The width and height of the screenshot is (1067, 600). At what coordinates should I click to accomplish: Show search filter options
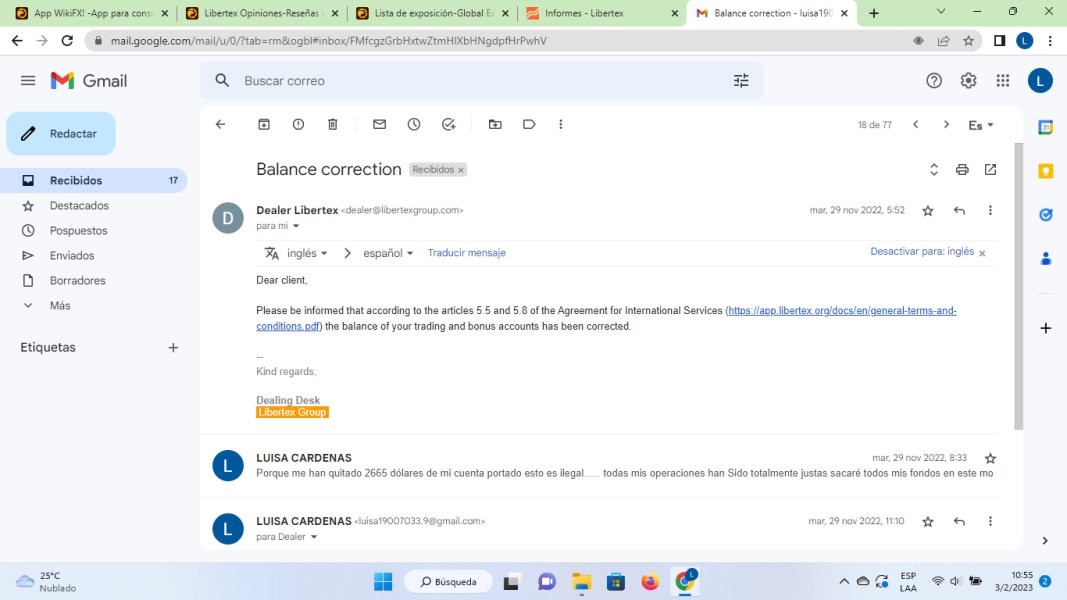tap(741, 81)
